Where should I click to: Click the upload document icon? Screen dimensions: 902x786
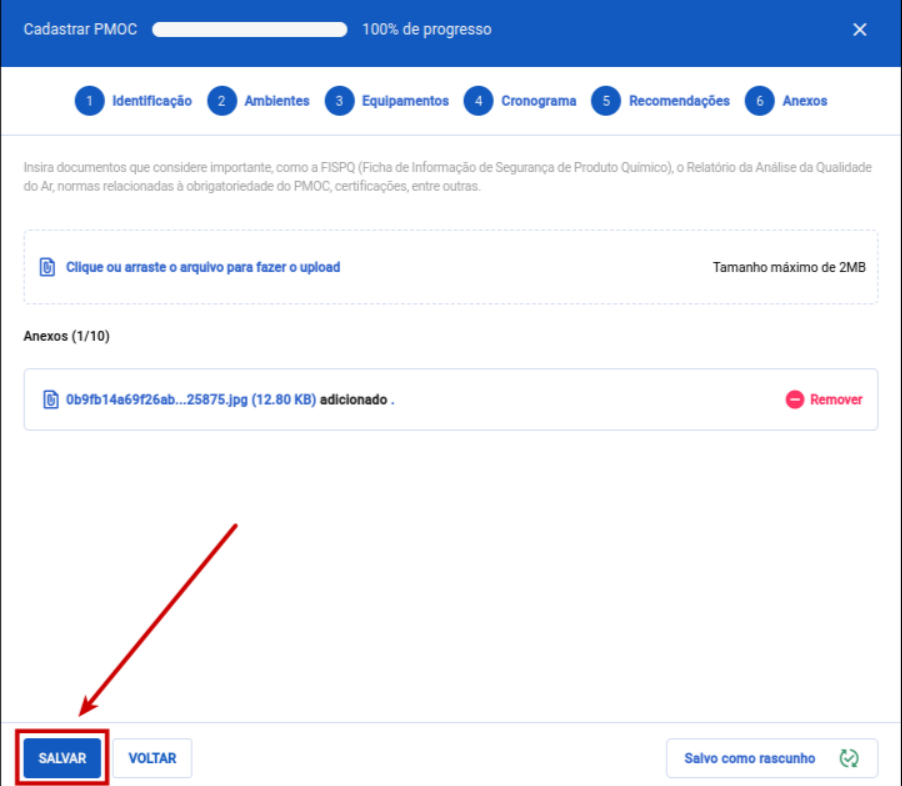(47, 267)
